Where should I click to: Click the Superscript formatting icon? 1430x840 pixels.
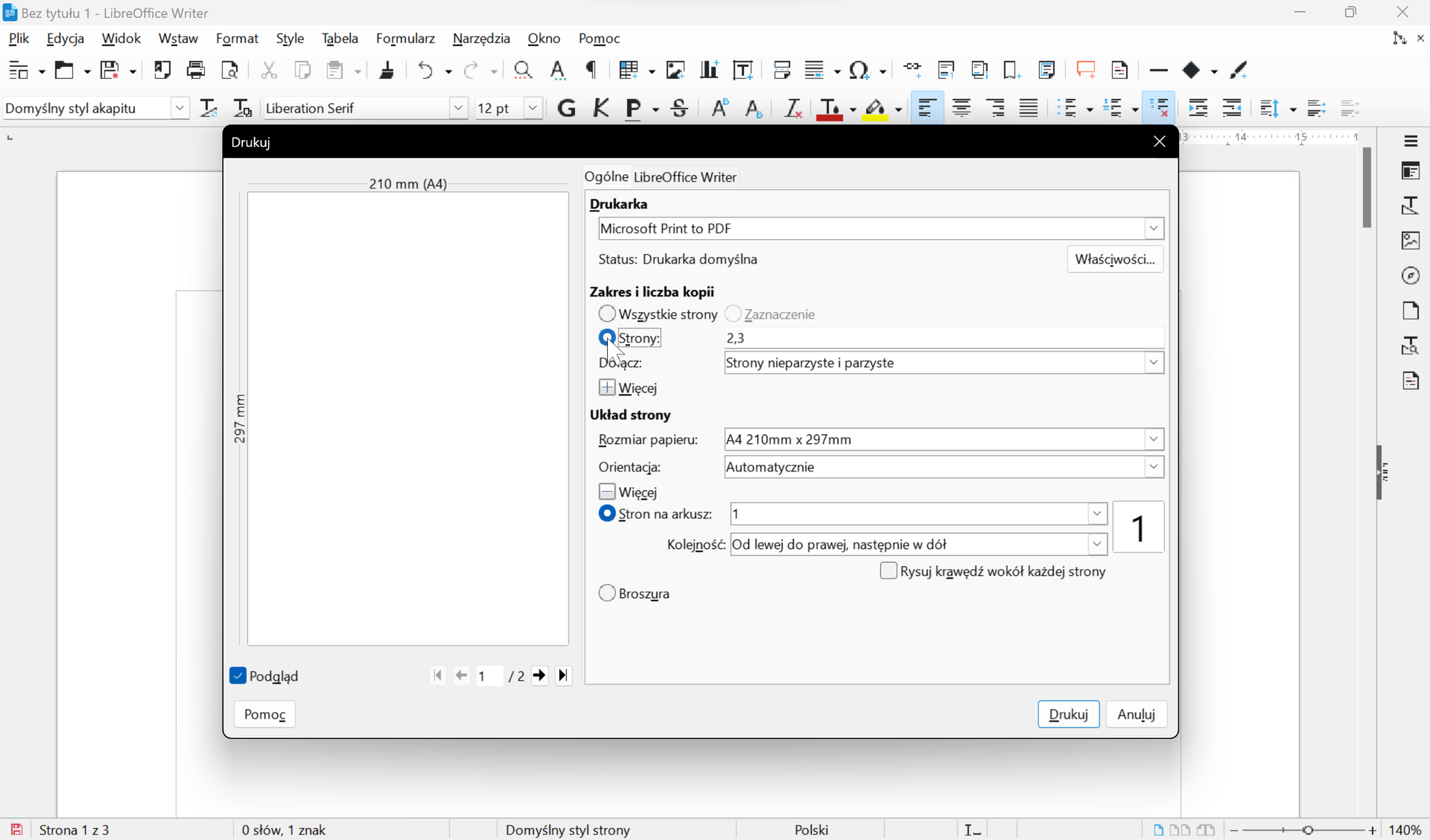click(719, 108)
